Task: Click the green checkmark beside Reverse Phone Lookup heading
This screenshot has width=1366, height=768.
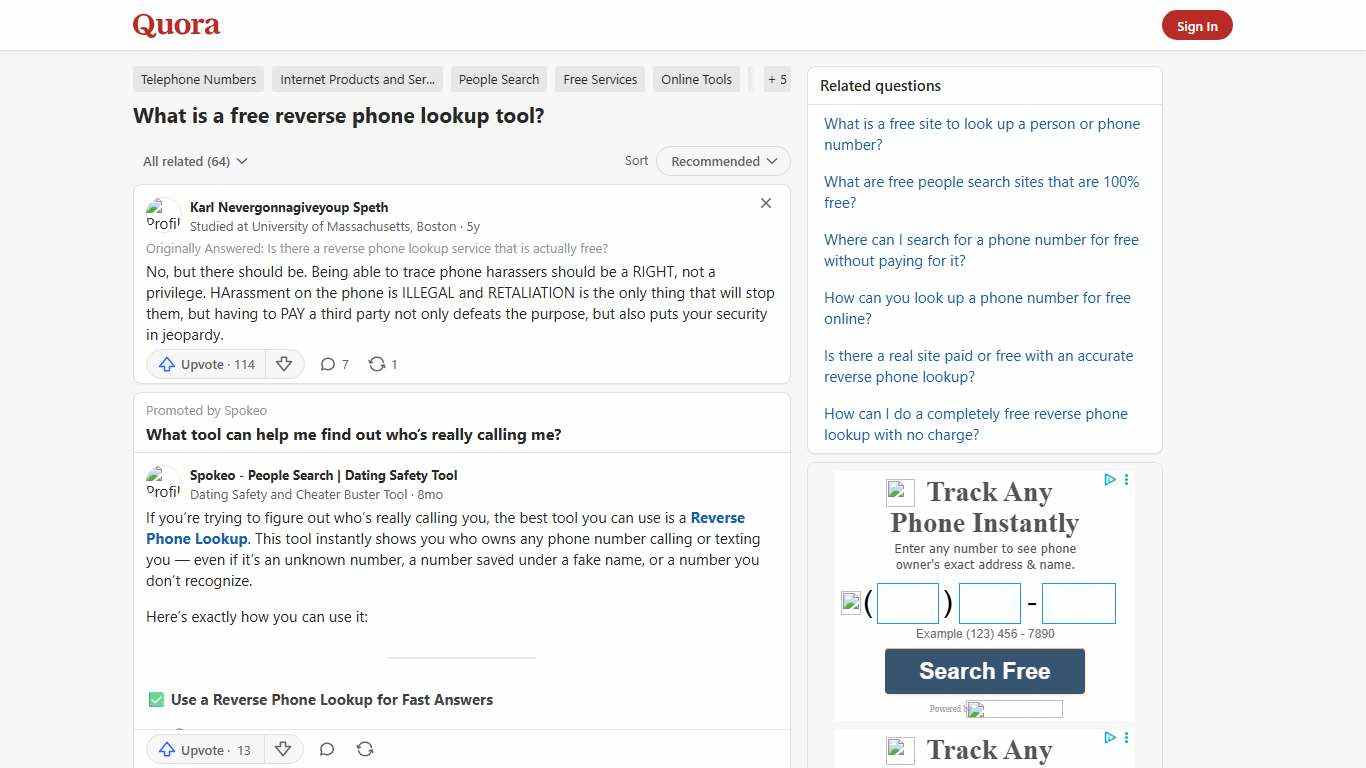Action: [x=156, y=699]
